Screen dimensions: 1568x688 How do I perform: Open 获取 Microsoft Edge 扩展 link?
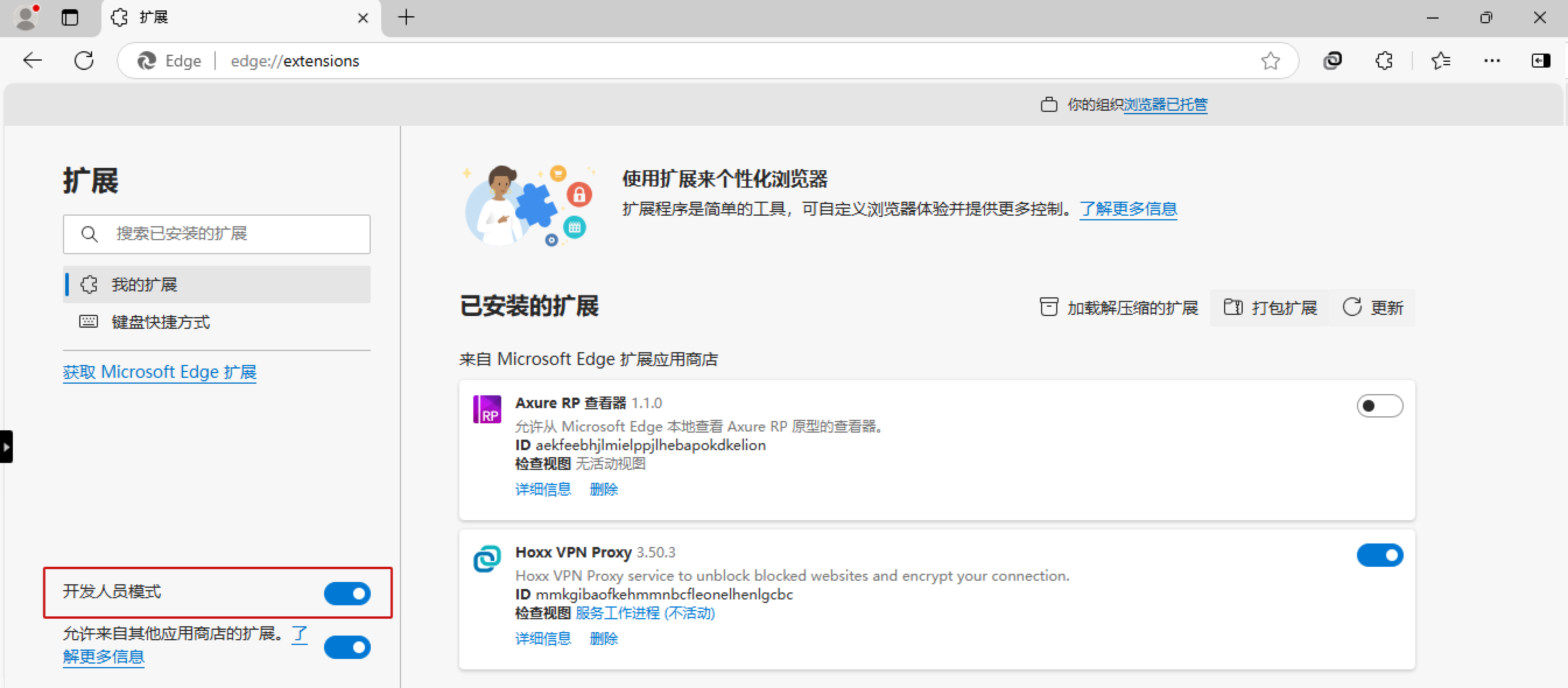(160, 371)
